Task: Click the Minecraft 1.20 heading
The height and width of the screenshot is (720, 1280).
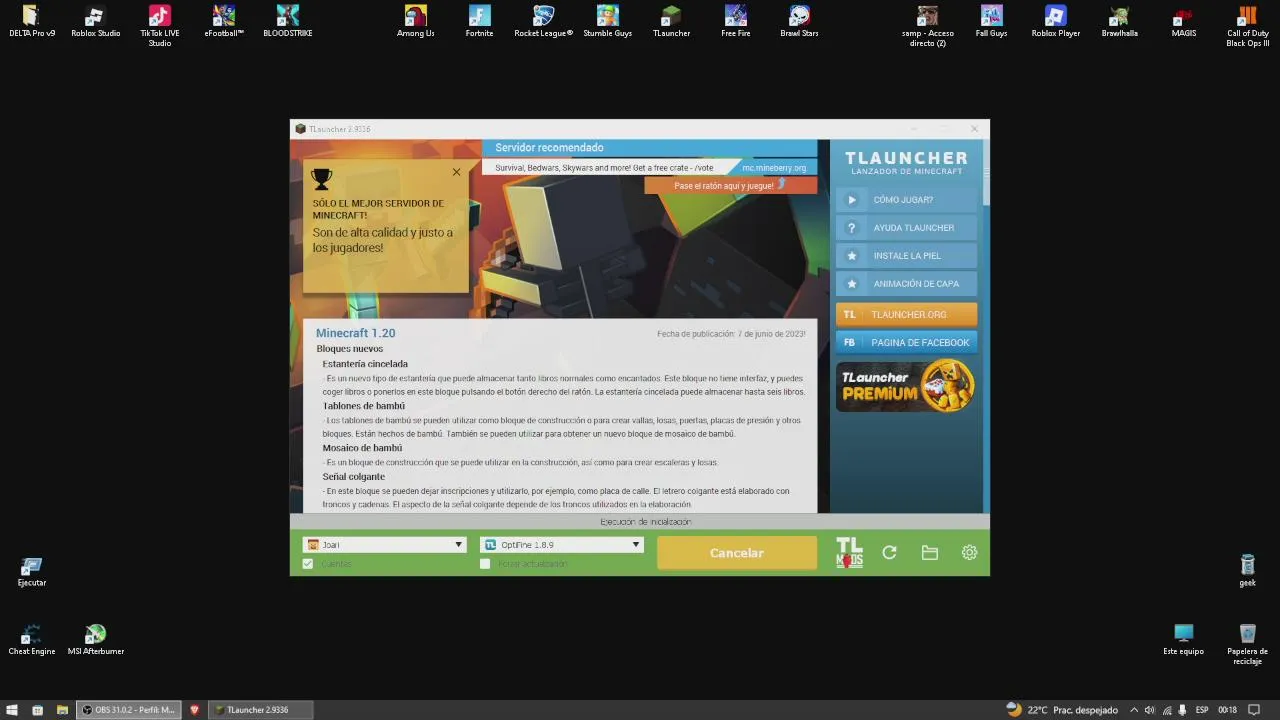Action: (355, 333)
